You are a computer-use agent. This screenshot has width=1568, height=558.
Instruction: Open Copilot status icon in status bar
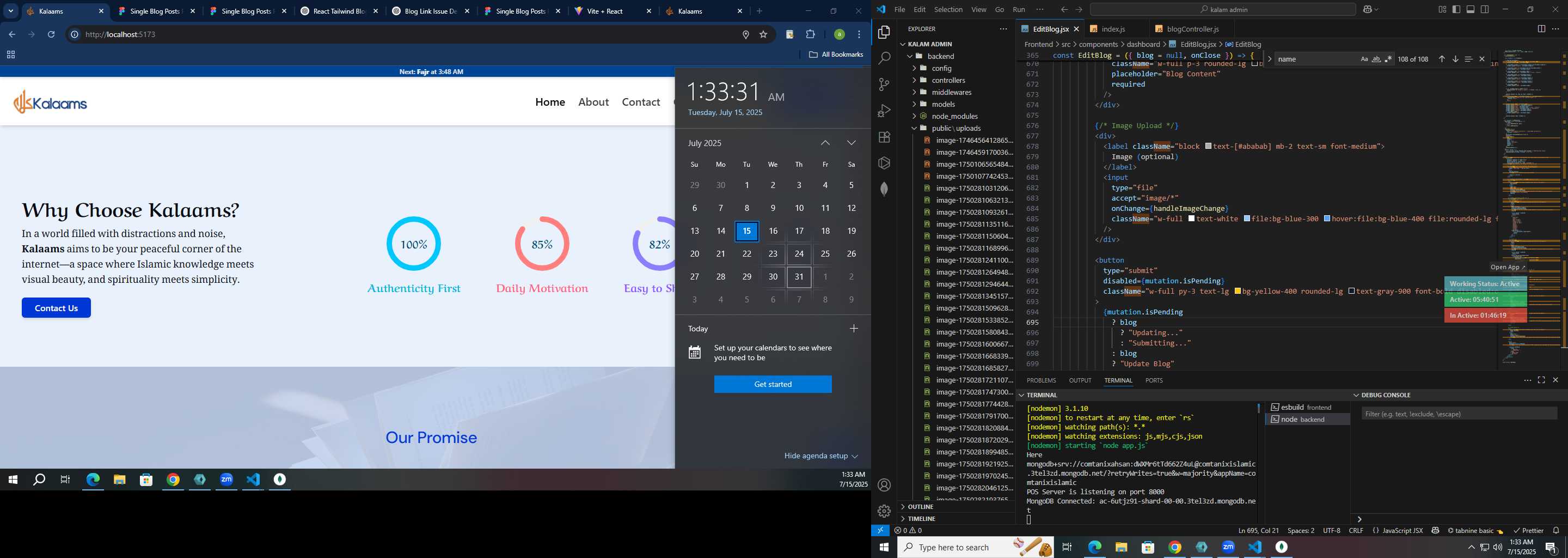tap(1435, 531)
